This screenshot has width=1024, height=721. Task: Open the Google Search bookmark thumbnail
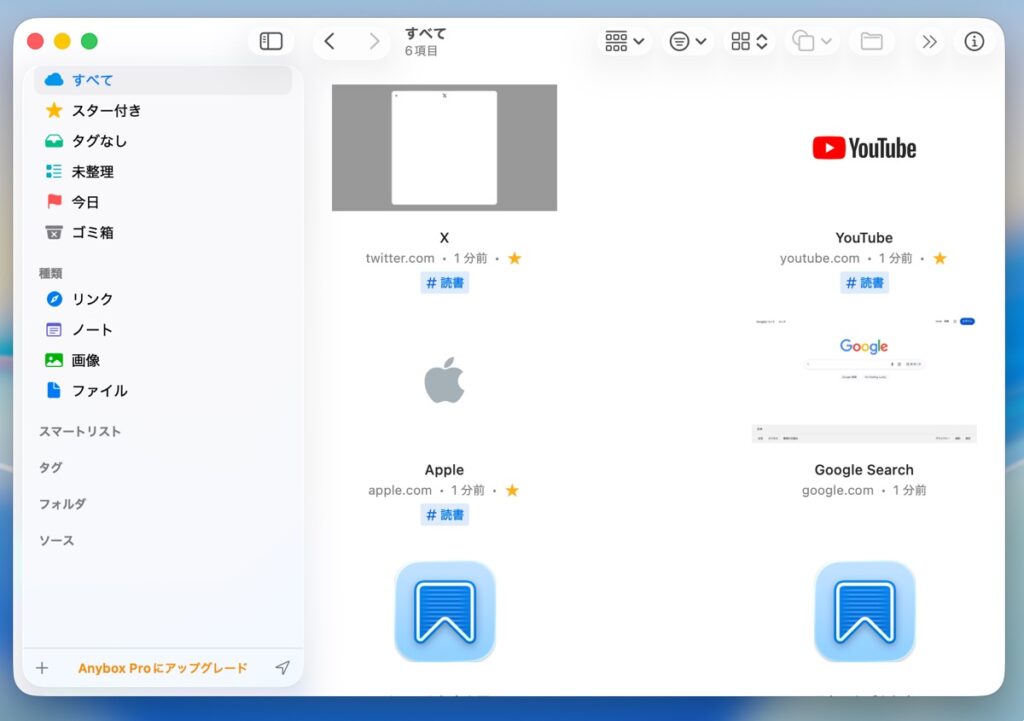[x=864, y=380]
